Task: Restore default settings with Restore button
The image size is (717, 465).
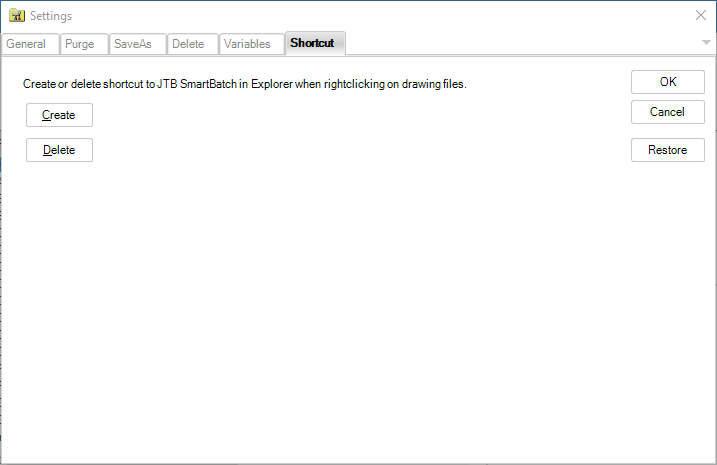Action: point(668,150)
